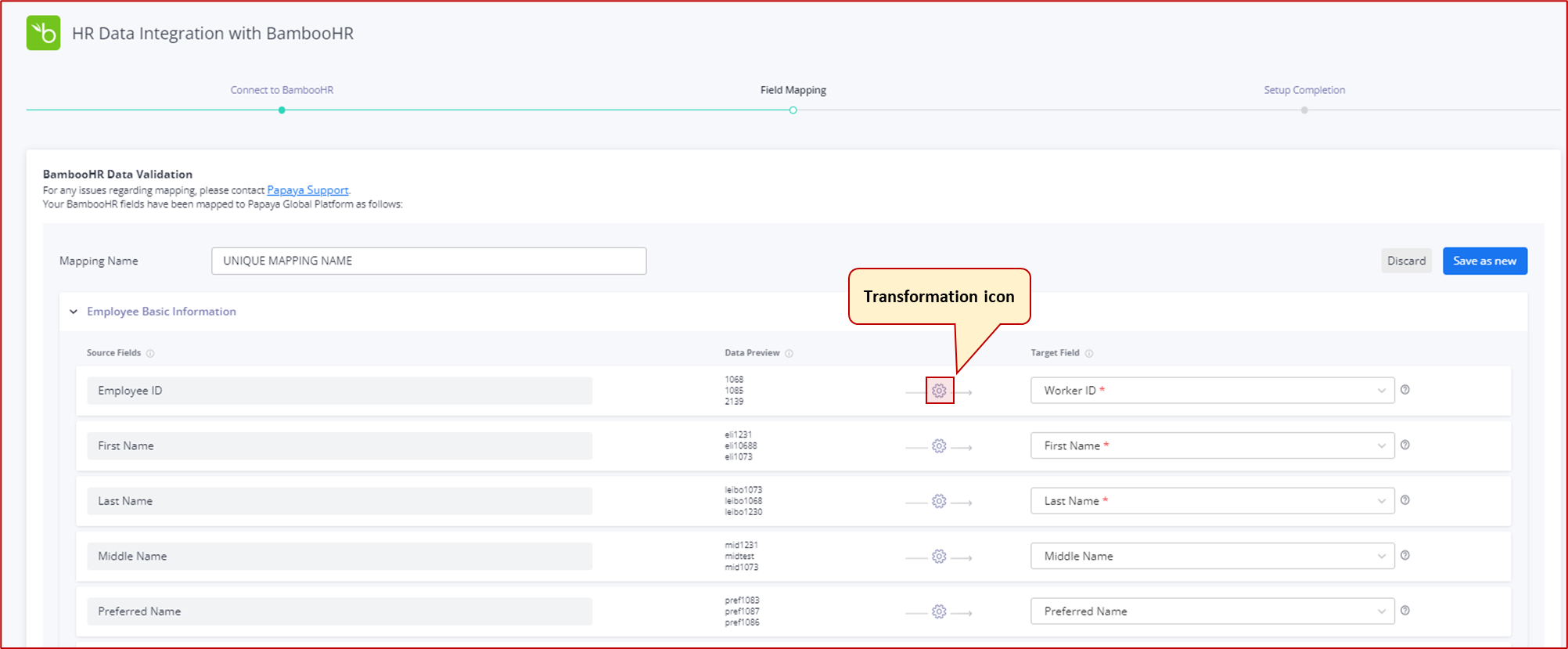1568x649 pixels.
Task: Click the Mapping Name input field
Action: coord(429,261)
